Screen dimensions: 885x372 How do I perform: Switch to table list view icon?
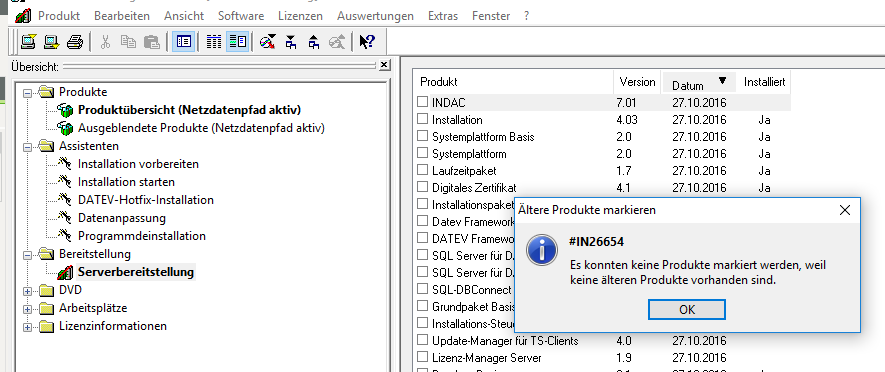click(x=213, y=42)
